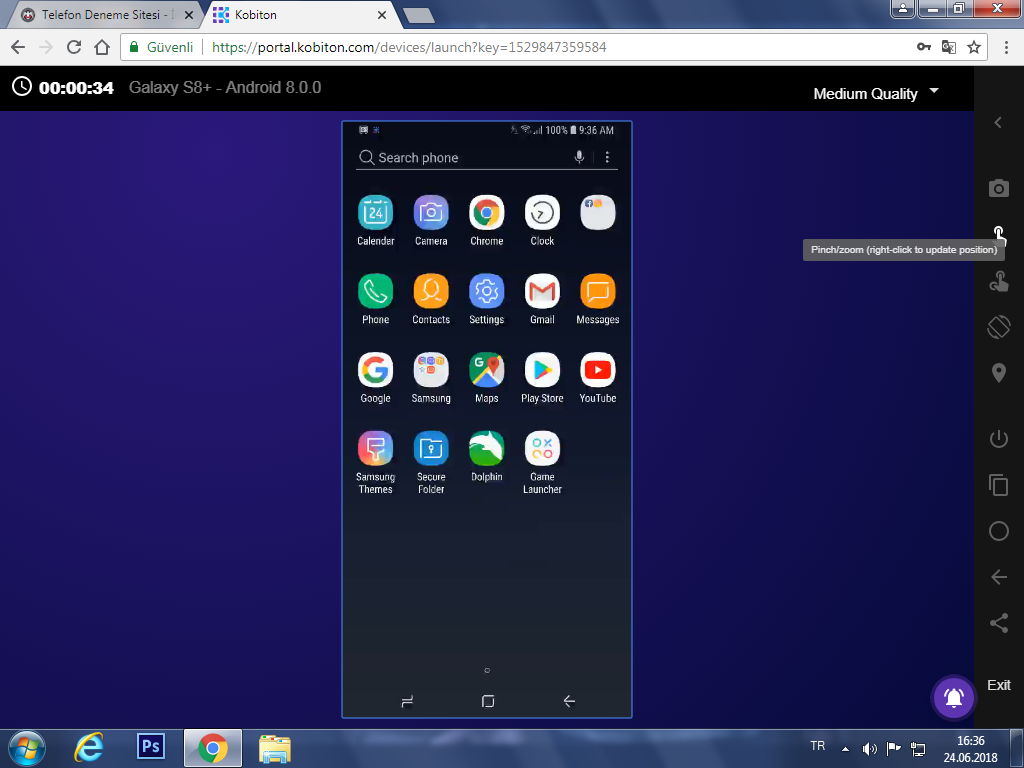Open the unnamed app folder next to Clock
The width and height of the screenshot is (1024, 768).
click(598, 213)
